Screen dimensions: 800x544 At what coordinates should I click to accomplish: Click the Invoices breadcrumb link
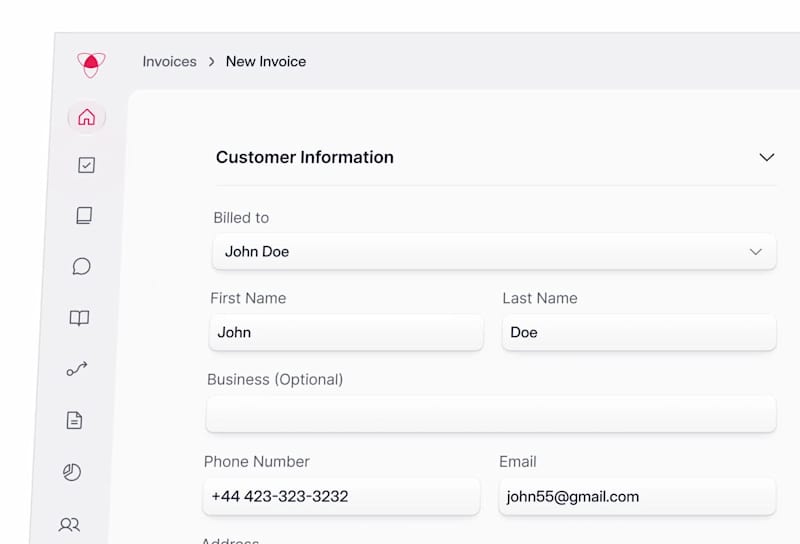(x=169, y=61)
